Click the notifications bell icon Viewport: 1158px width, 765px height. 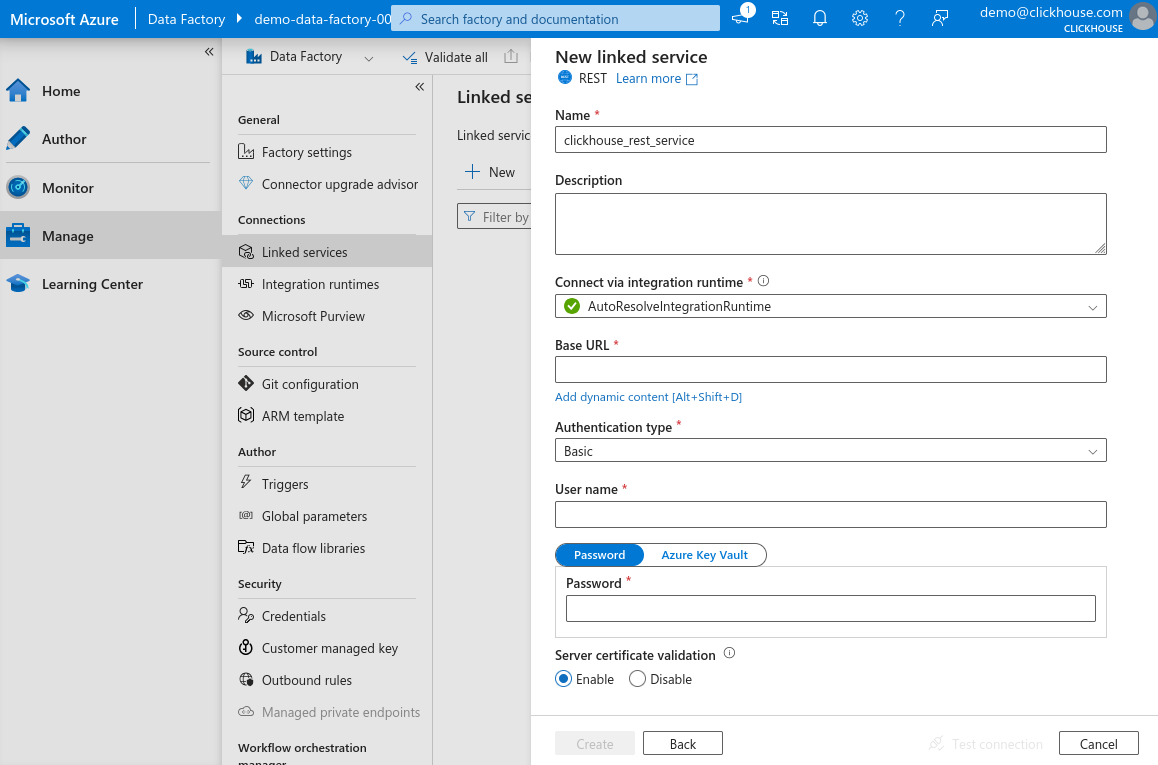tap(820, 18)
